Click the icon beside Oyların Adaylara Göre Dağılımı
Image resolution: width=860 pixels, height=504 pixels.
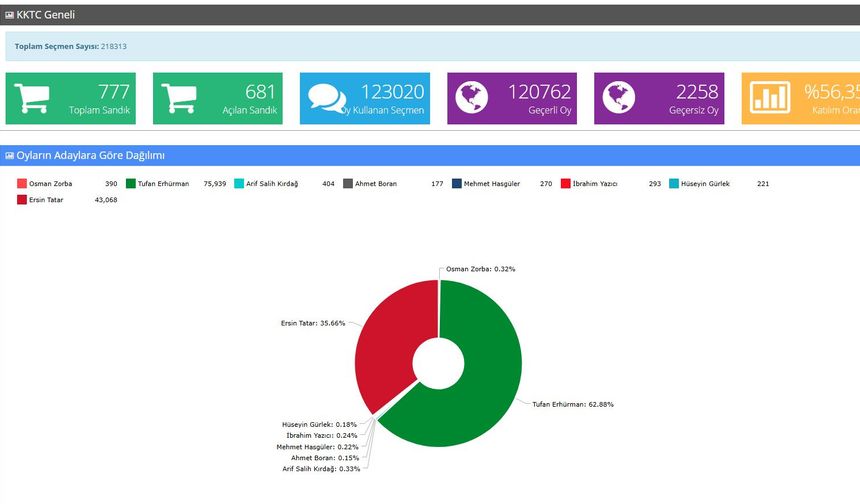coord(9,156)
